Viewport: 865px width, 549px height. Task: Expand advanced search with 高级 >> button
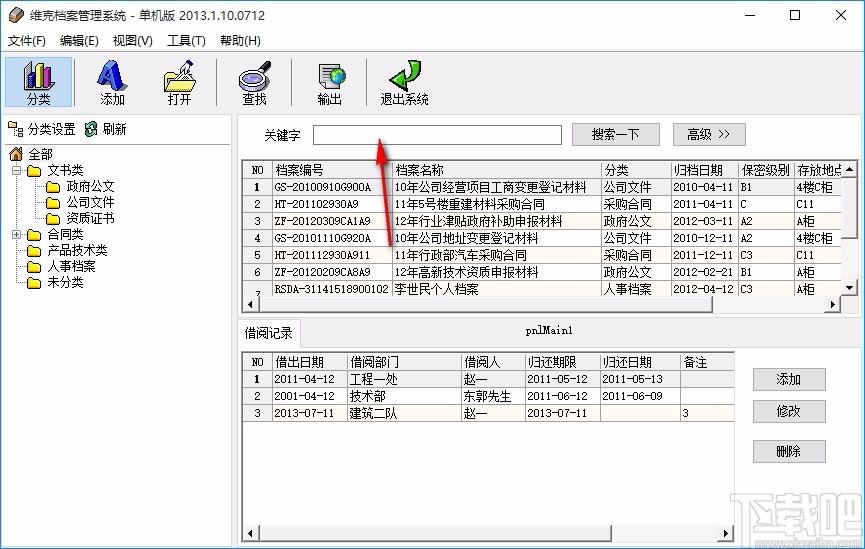click(x=709, y=134)
